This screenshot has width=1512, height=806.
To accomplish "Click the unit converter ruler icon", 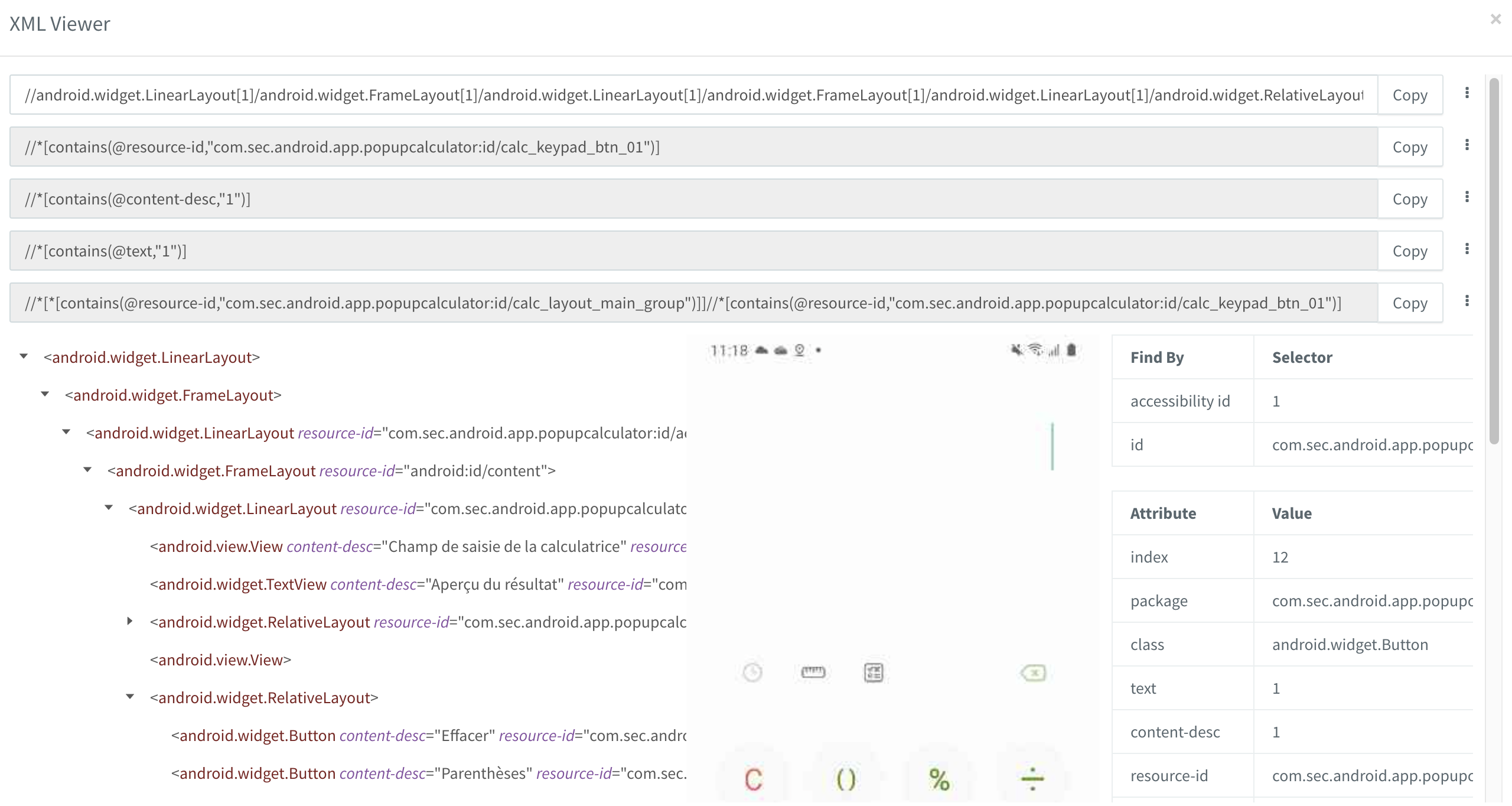I will click(813, 672).
